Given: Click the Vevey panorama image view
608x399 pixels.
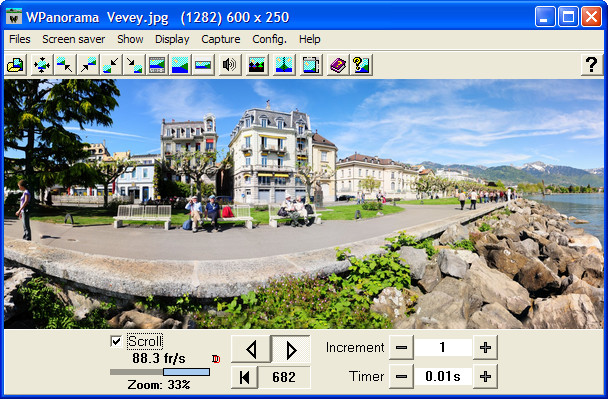Looking at the screenshot, I should [x=304, y=204].
